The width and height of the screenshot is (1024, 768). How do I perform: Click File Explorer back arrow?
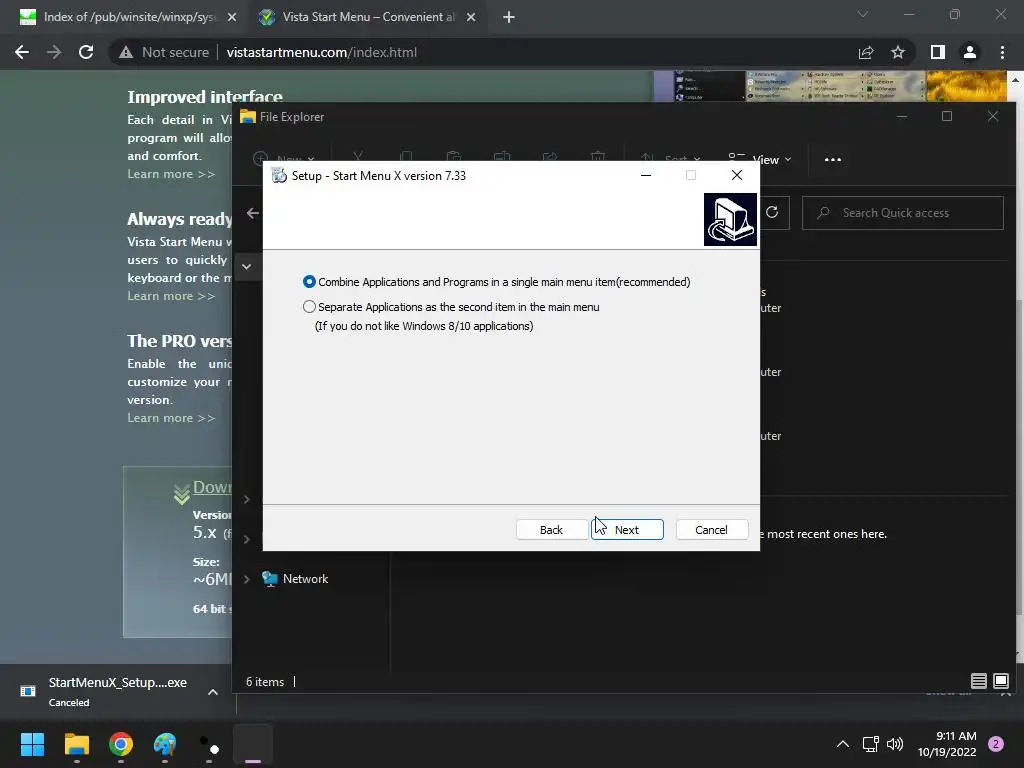click(253, 213)
